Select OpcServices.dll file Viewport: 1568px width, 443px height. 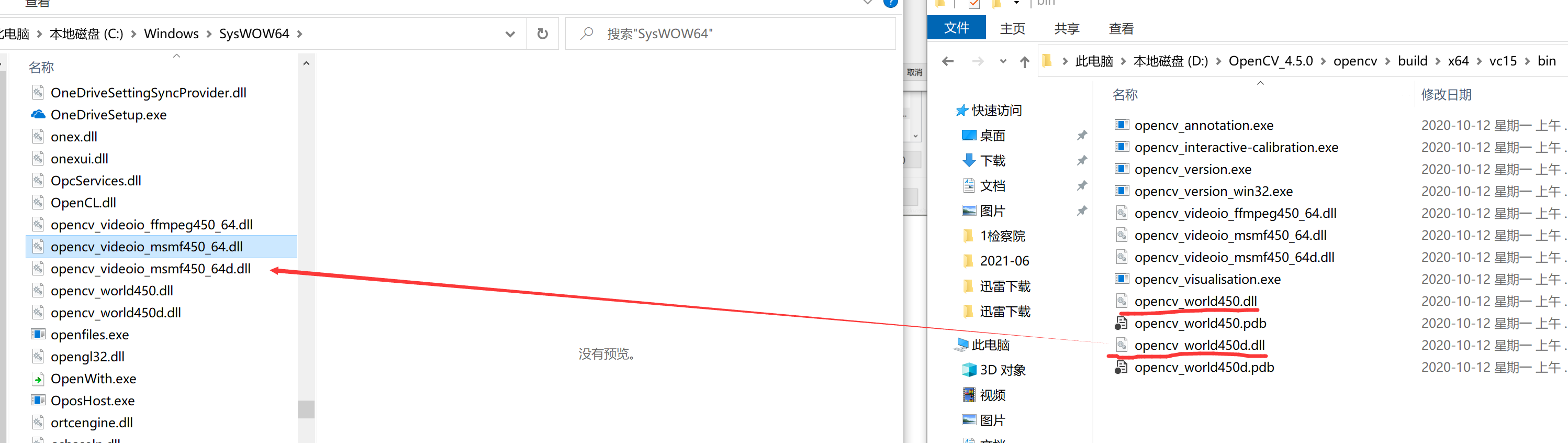96,180
